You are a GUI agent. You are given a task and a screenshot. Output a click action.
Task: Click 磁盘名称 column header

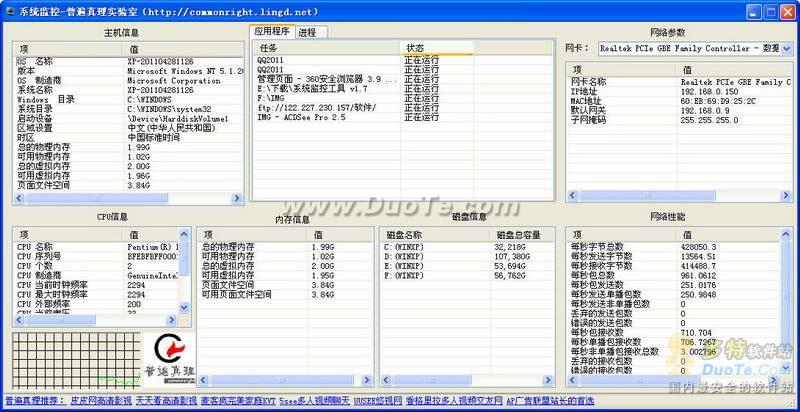pyautogui.click(x=436, y=235)
